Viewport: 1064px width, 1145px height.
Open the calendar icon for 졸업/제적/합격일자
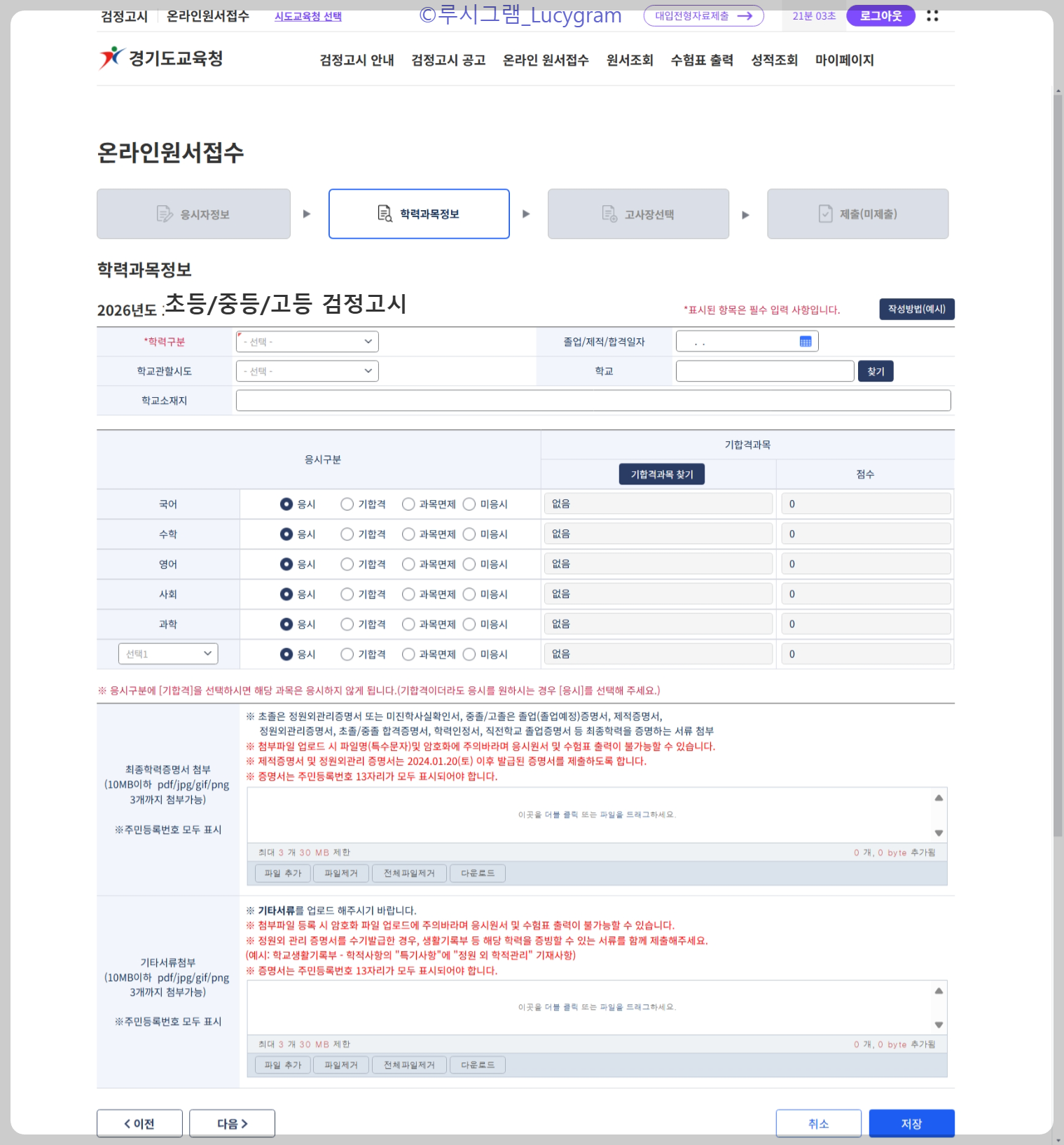point(806,342)
